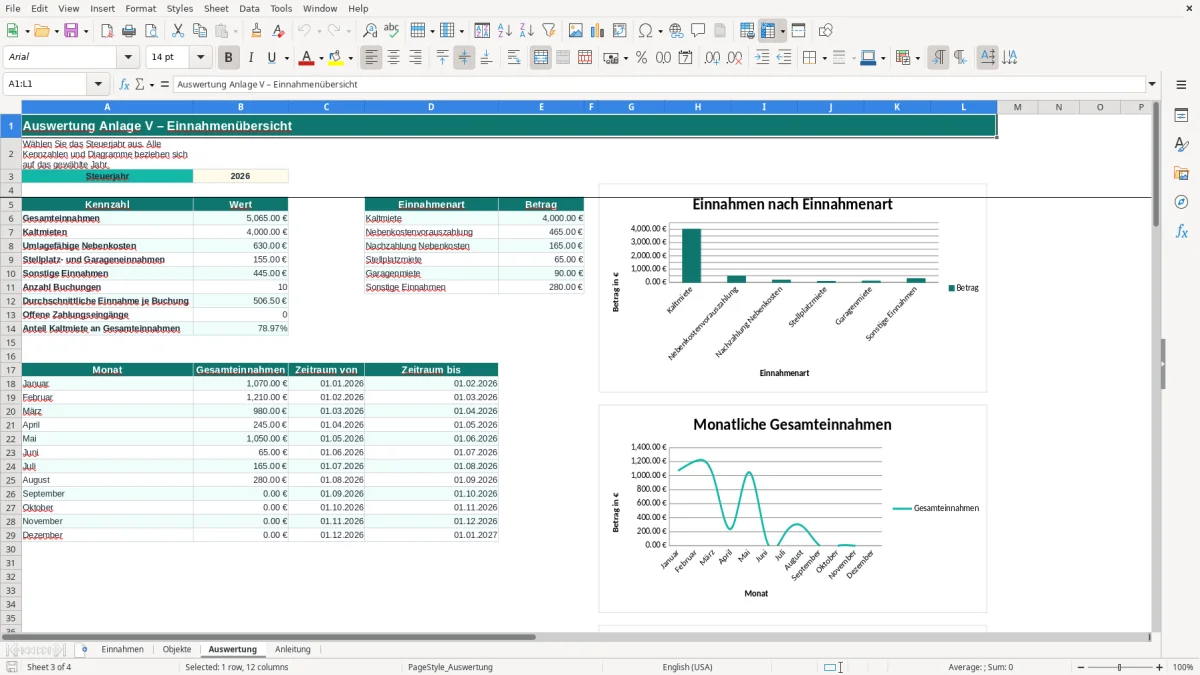Click the Clear Direct Formatting icon
Viewport: 1200px width, 675px height.
pyautogui.click(x=279, y=31)
